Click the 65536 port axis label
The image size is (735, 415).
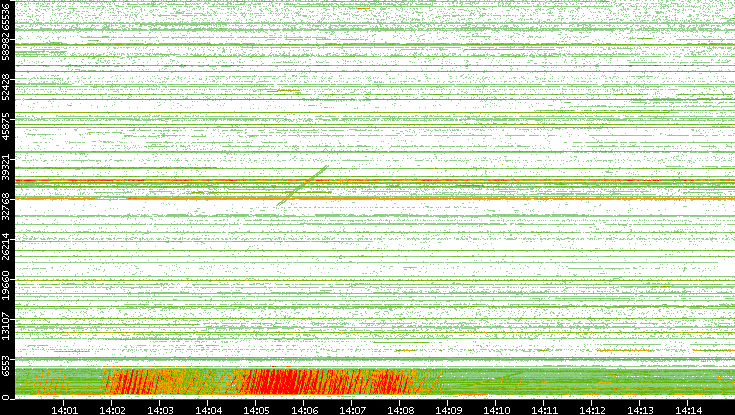[8, 15]
